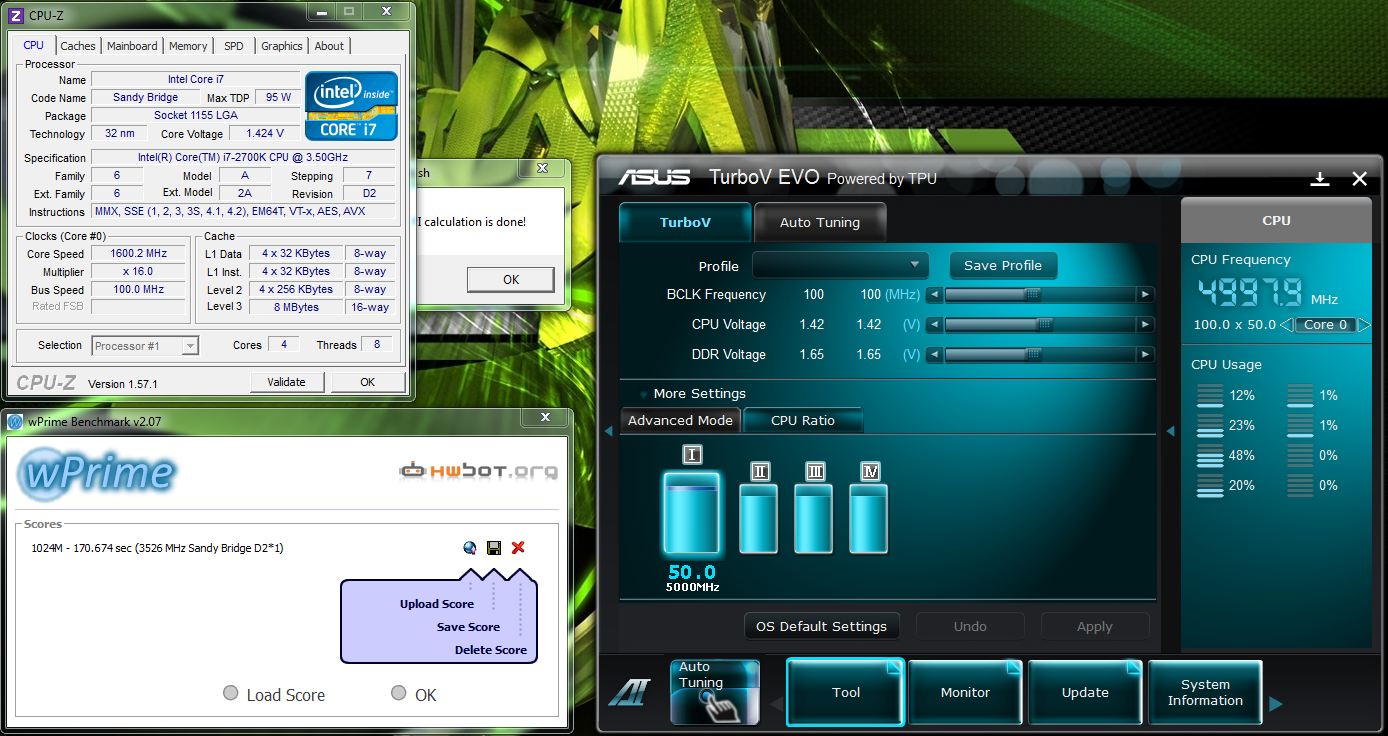Click the ASUS AI Suite logo icon
The image size is (1388, 736).
coord(629,692)
